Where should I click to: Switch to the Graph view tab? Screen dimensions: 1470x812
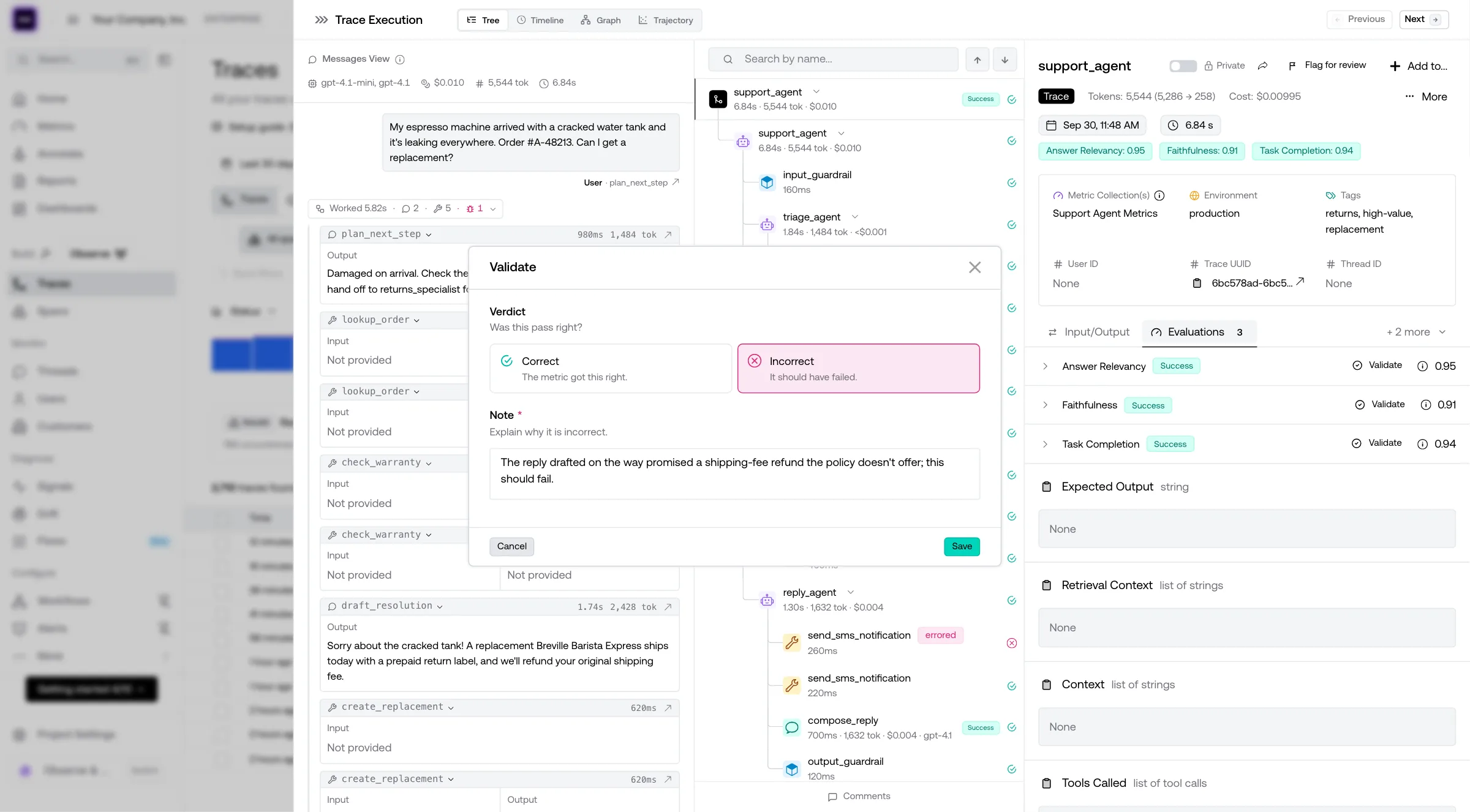(600, 20)
